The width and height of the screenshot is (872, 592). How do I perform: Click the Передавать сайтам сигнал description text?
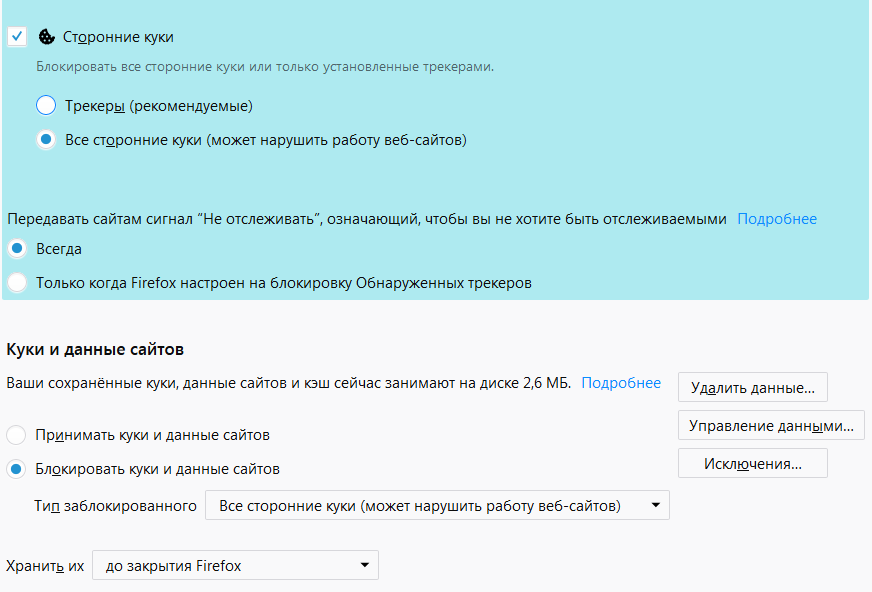click(x=366, y=219)
